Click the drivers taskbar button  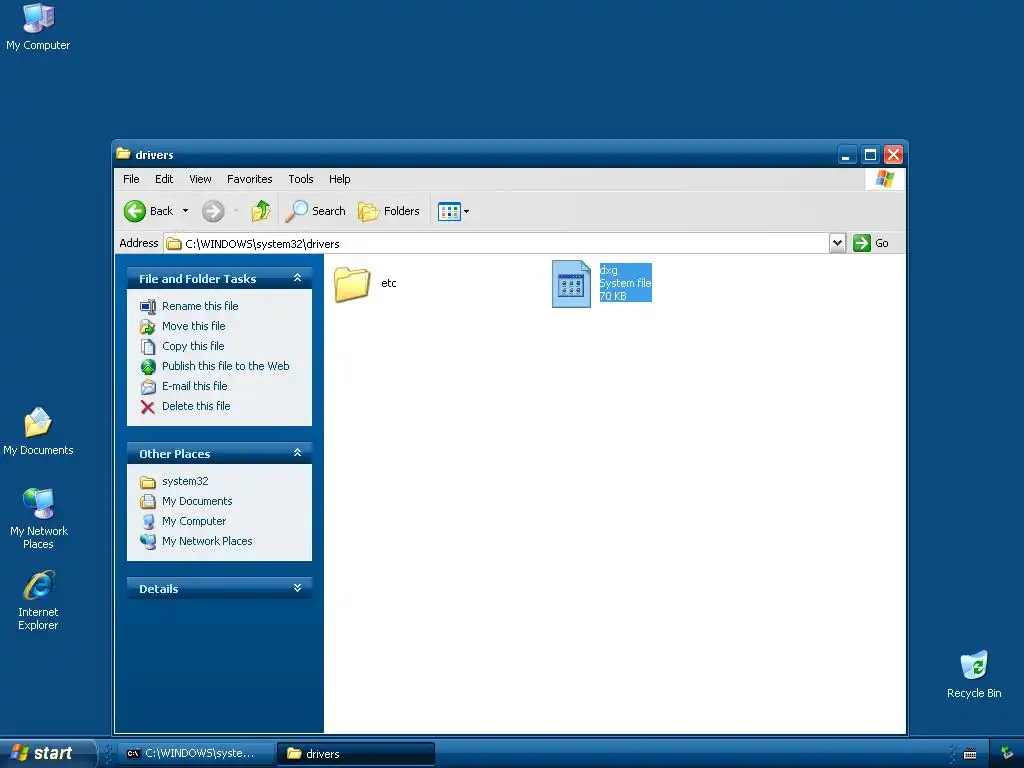[x=356, y=754]
